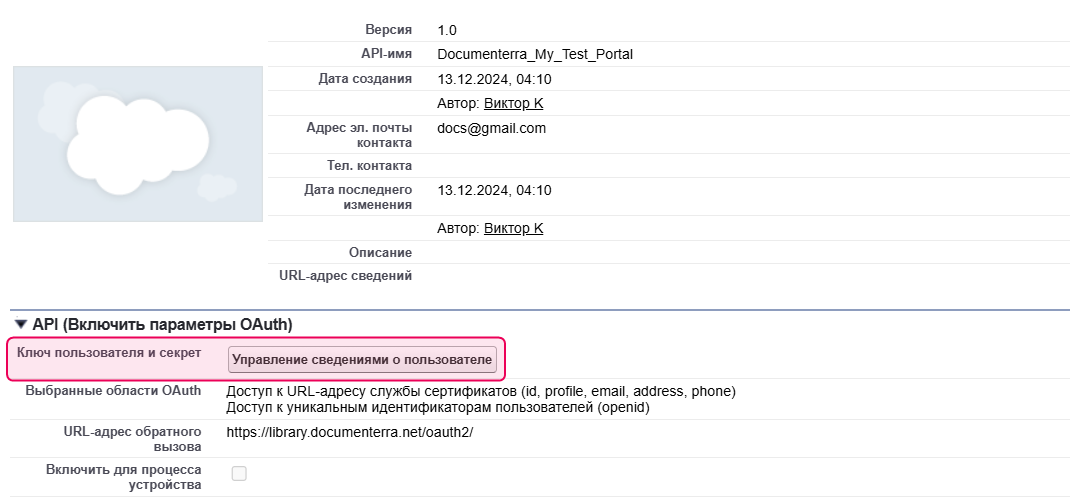The image size is (1070, 499).
Task: Click the Documenterra_My_Test_Portal API name value
Action: (535, 55)
